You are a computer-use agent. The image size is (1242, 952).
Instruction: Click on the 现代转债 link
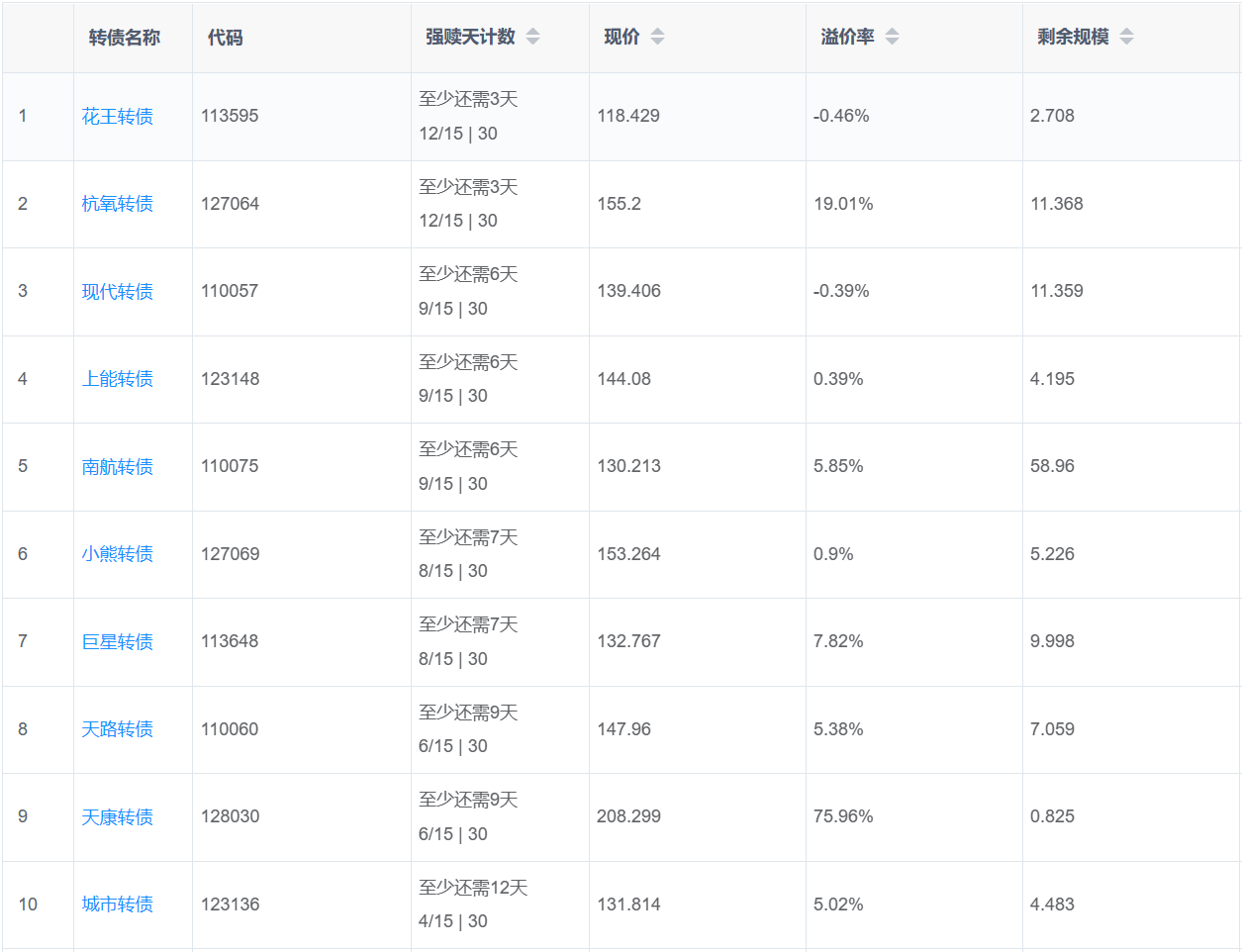point(117,292)
